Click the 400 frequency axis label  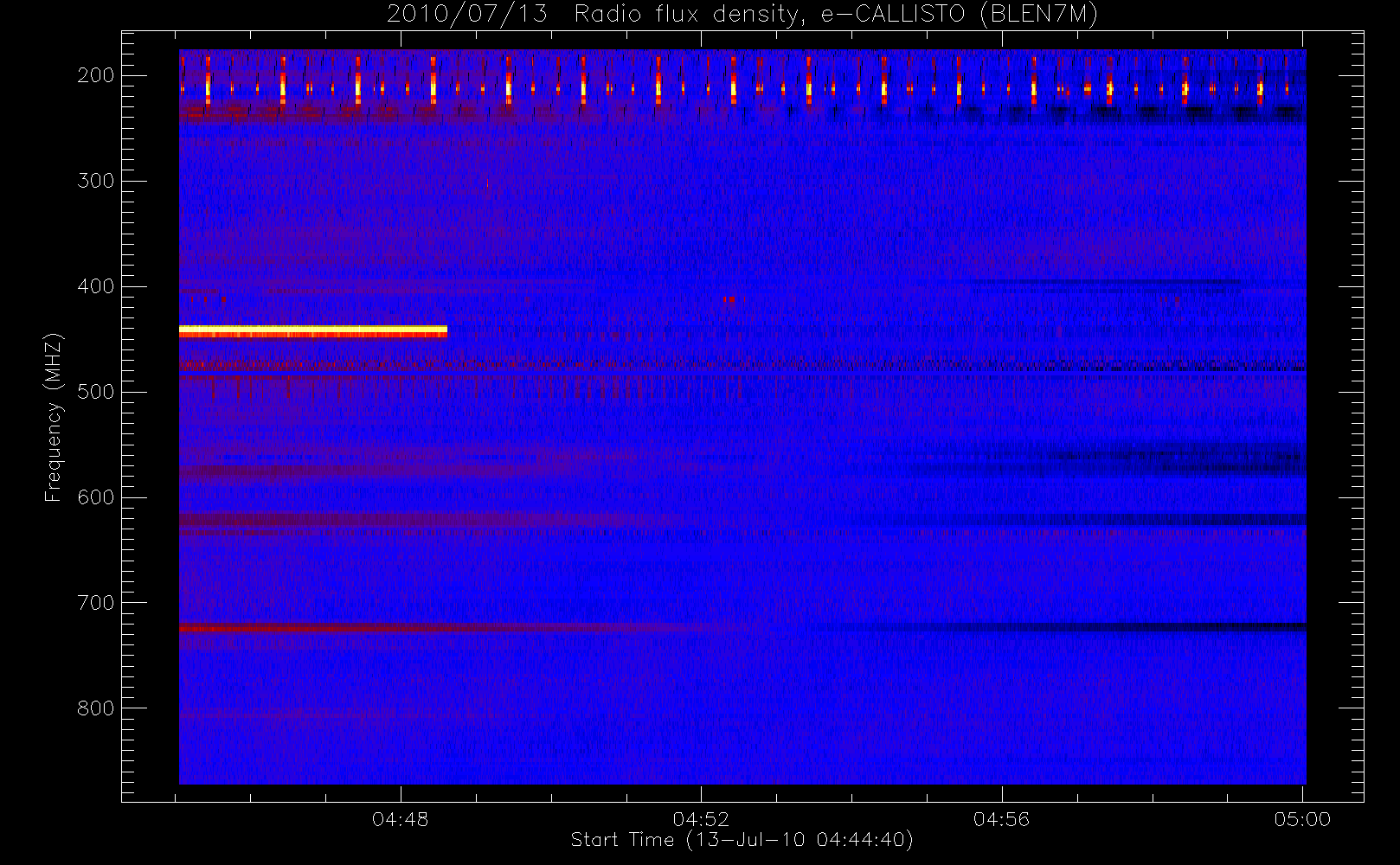(x=95, y=286)
